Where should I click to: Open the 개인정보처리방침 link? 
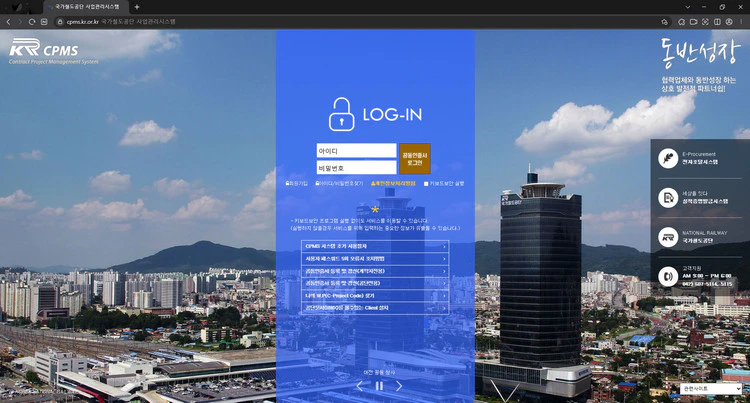click(x=393, y=184)
